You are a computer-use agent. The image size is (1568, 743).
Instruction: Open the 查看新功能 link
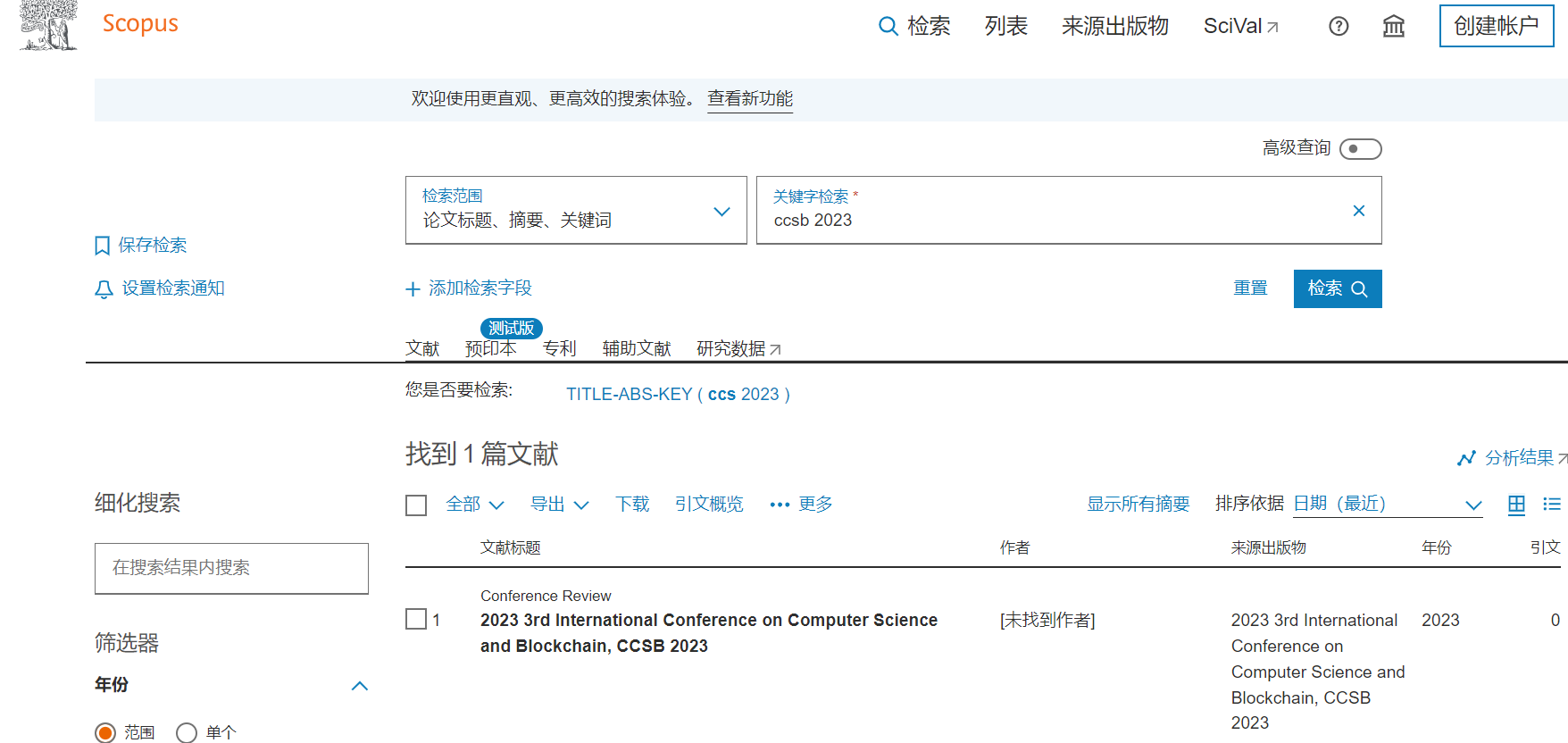coord(750,98)
